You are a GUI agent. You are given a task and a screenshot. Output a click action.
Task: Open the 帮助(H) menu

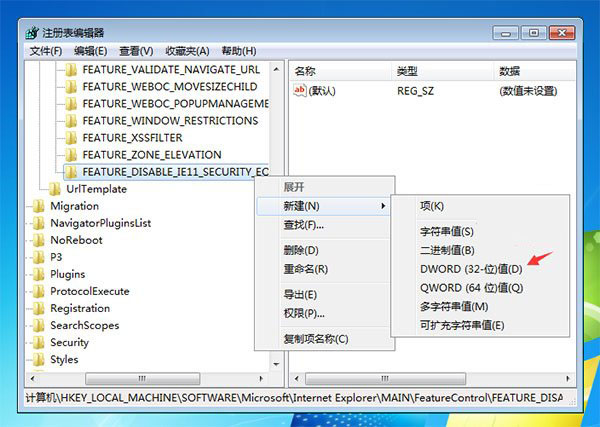tap(239, 51)
